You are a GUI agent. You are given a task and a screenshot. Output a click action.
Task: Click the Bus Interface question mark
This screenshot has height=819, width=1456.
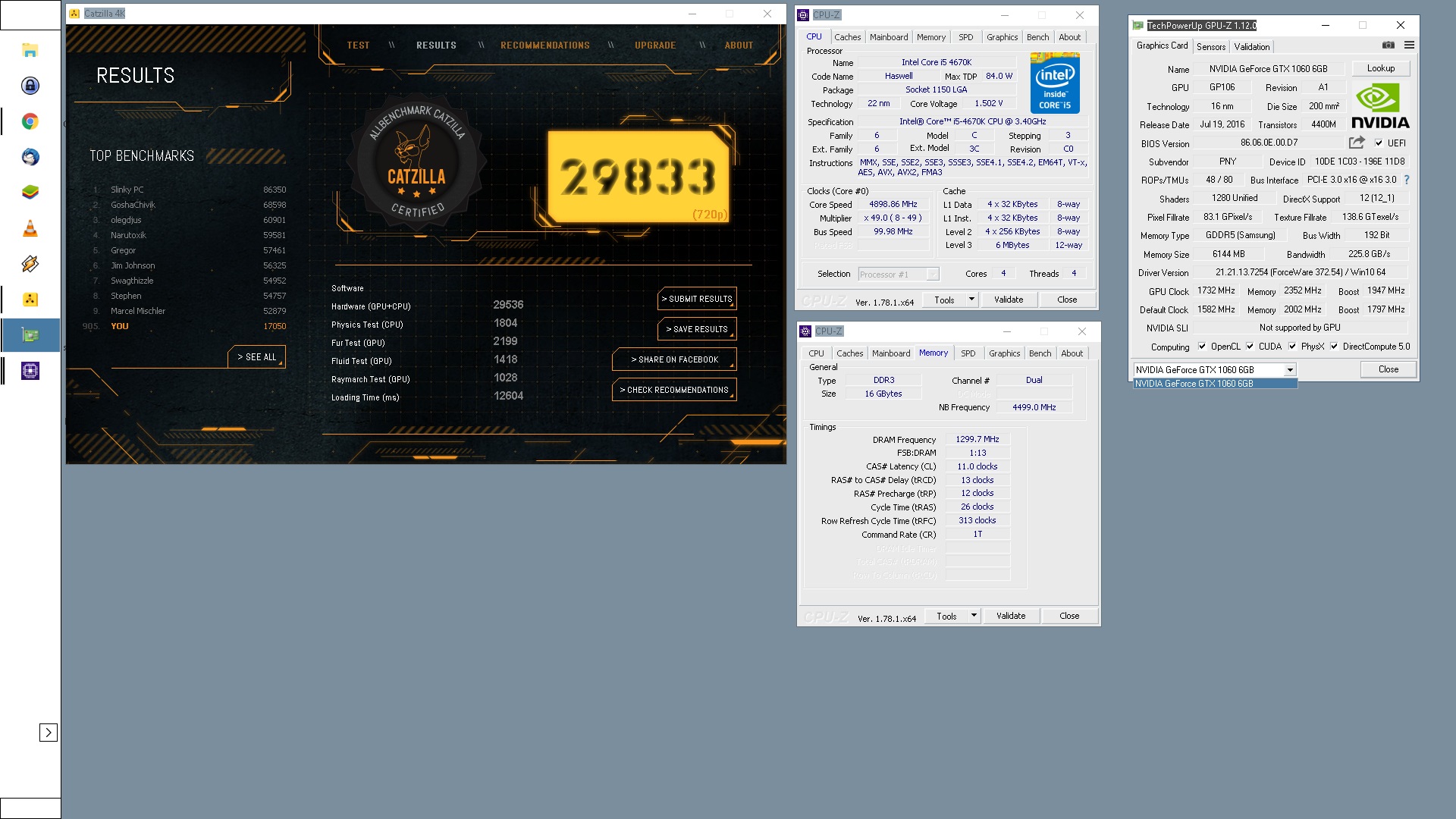[x=1407, y=180]
